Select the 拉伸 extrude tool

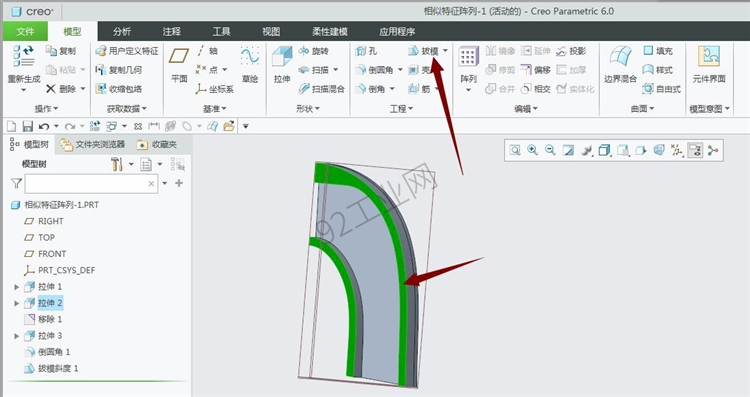click(282, 64)
